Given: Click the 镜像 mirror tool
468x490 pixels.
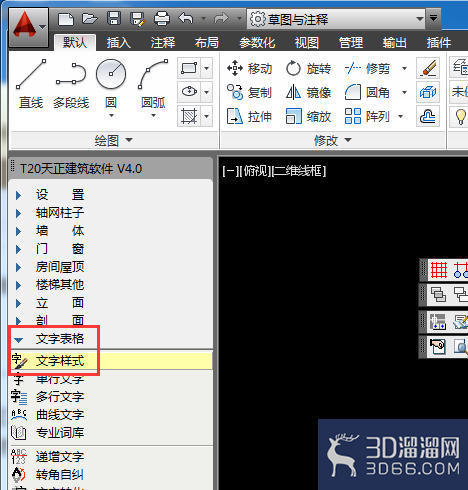Looking at the screenshot, I should [x=308, y=92].
